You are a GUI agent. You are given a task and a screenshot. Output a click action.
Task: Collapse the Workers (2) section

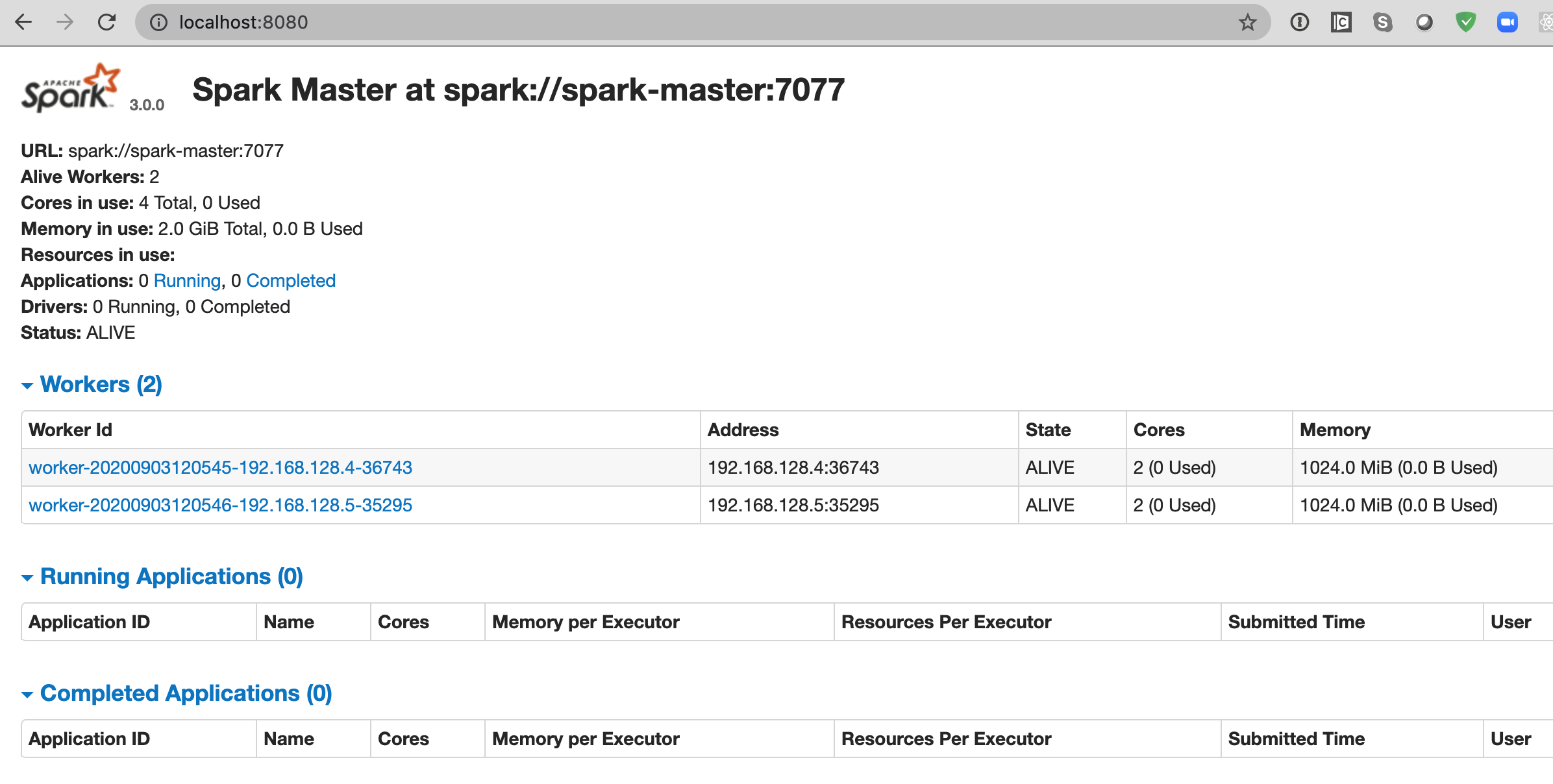[x=101, y=384]
